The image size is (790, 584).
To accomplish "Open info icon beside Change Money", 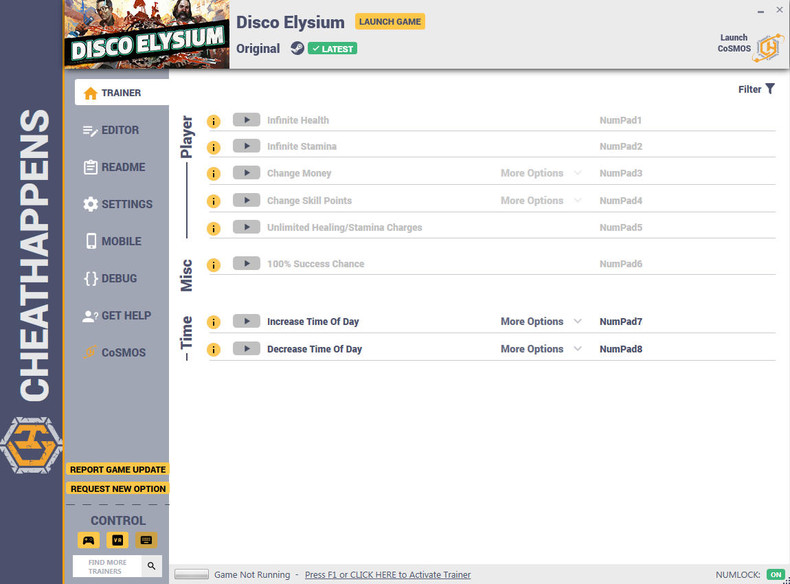I will pyautogui.click(x=214, y=174).
